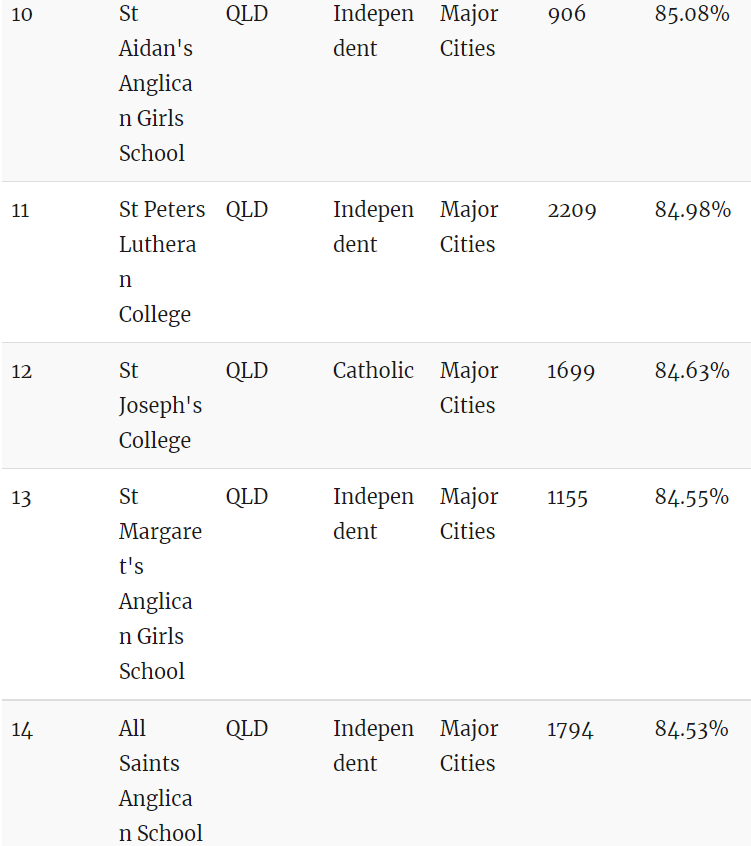Click enrolment figure 2209
Screen dimensions: 751x846
click(572, 210)
